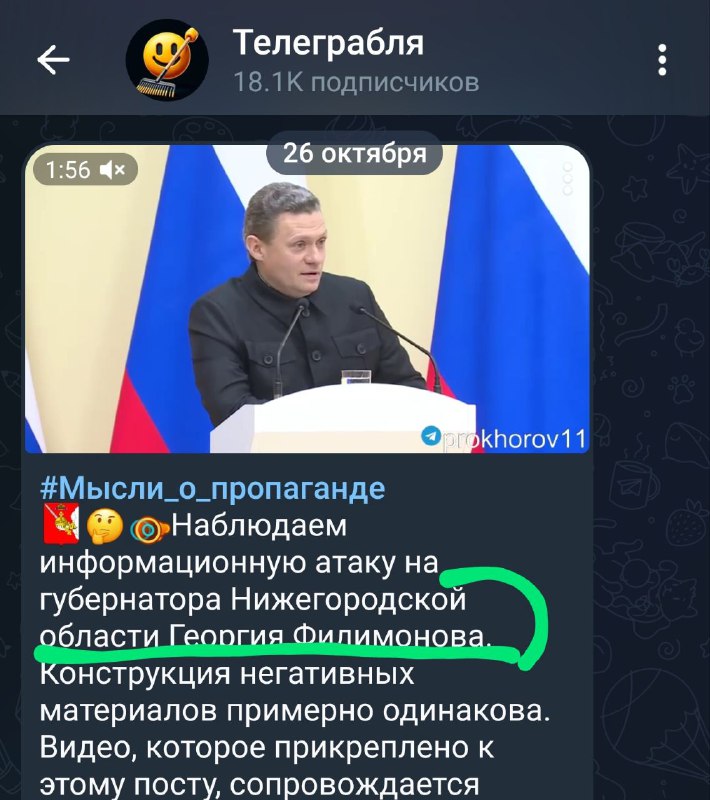This screenshot has width=710, height=800.
Task: Tap the 1:56 video duration badge
Action: point(85,169)
